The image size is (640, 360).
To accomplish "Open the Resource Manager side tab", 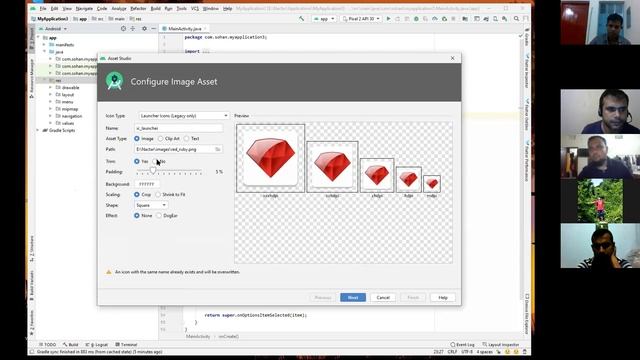I will point(32,78).
